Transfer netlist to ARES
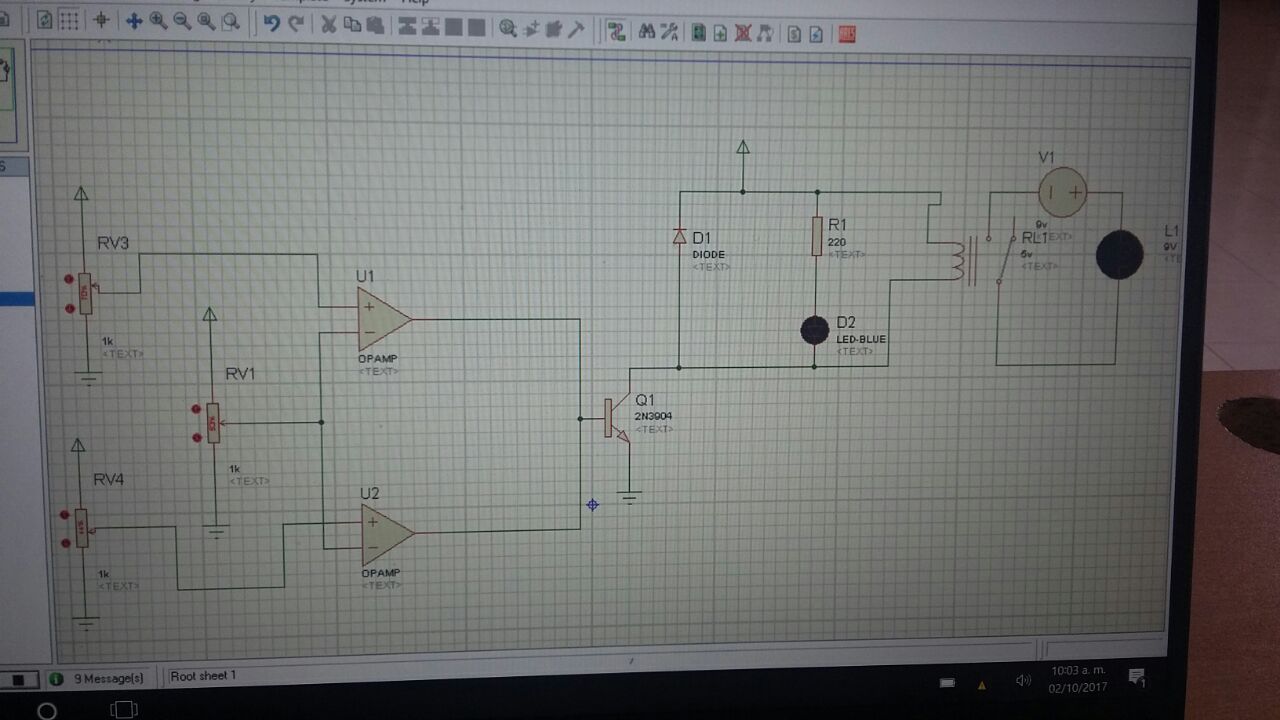 (x=847, y=34)
